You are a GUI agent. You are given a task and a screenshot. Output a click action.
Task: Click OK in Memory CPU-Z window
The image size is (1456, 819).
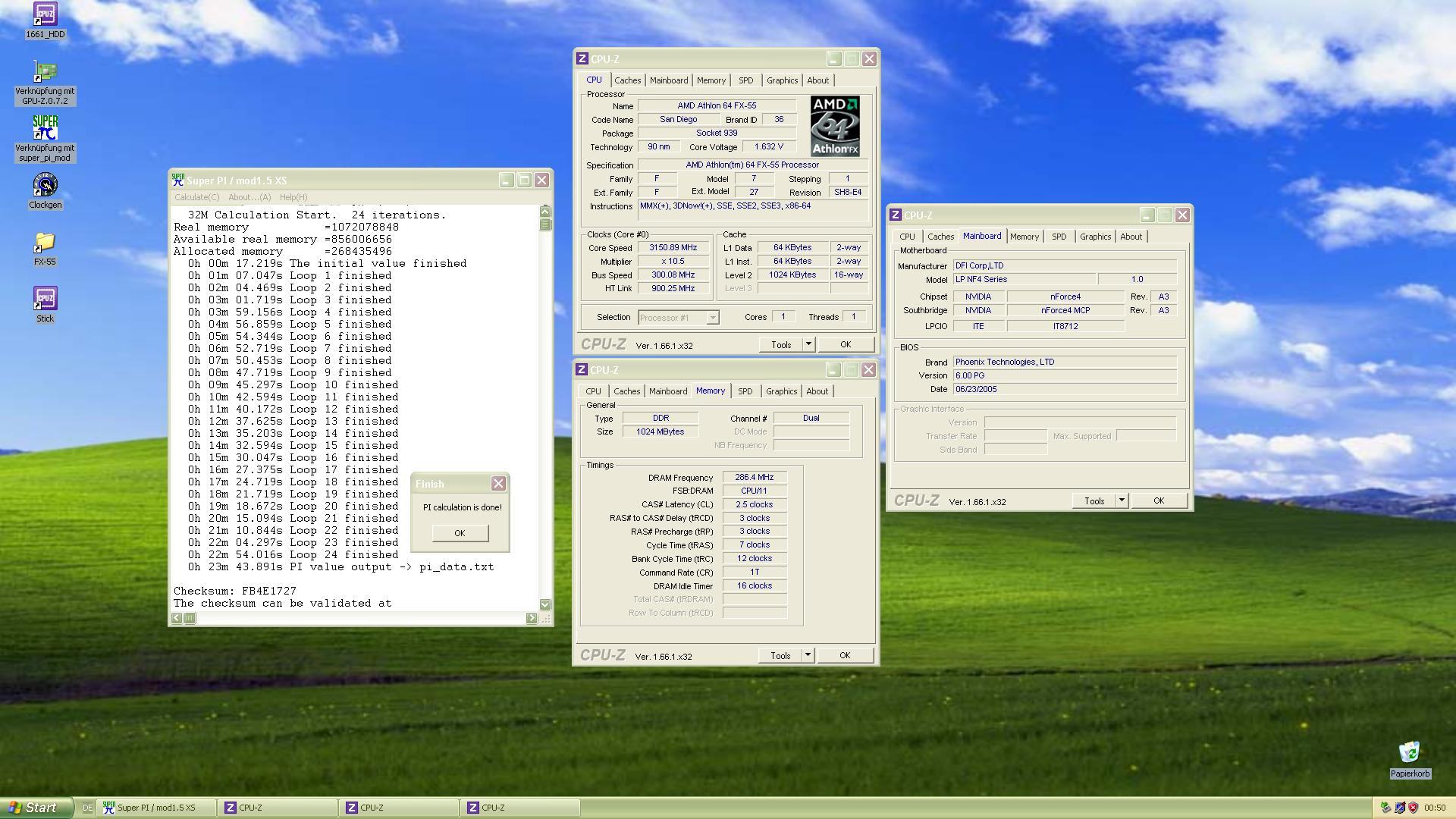tap(845, 655)
